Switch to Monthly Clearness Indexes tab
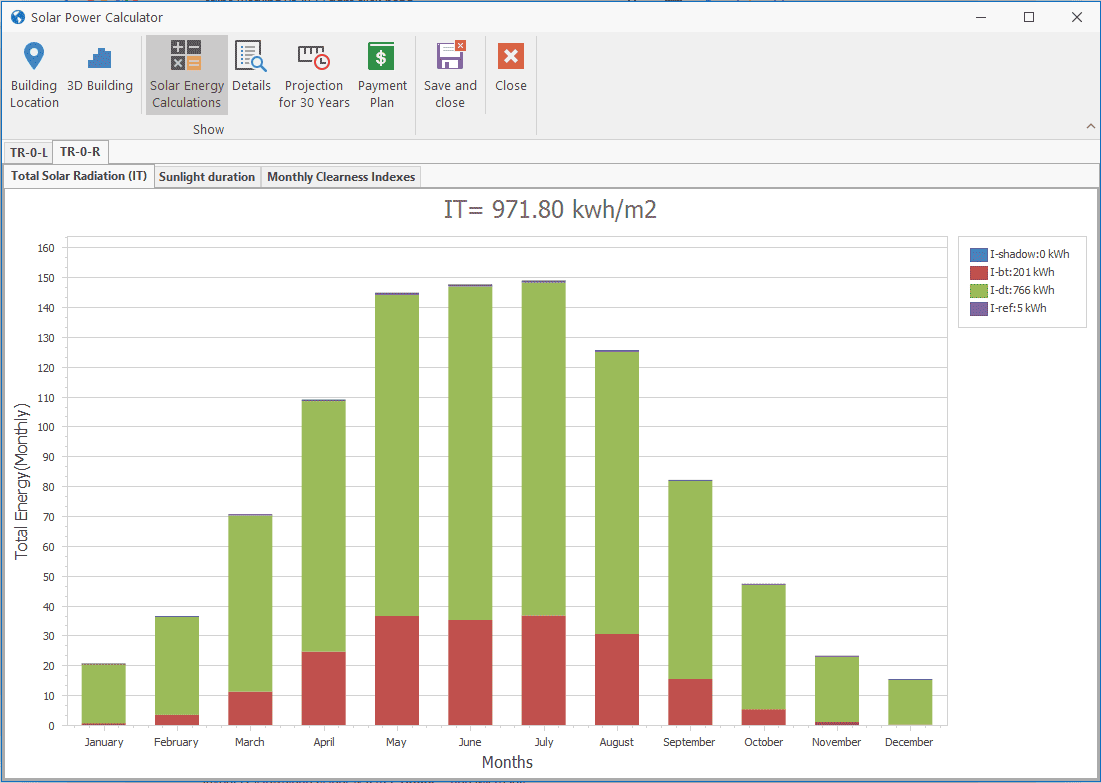The height and width of the screenshot is (783, 1101). (x=341, y=177)
